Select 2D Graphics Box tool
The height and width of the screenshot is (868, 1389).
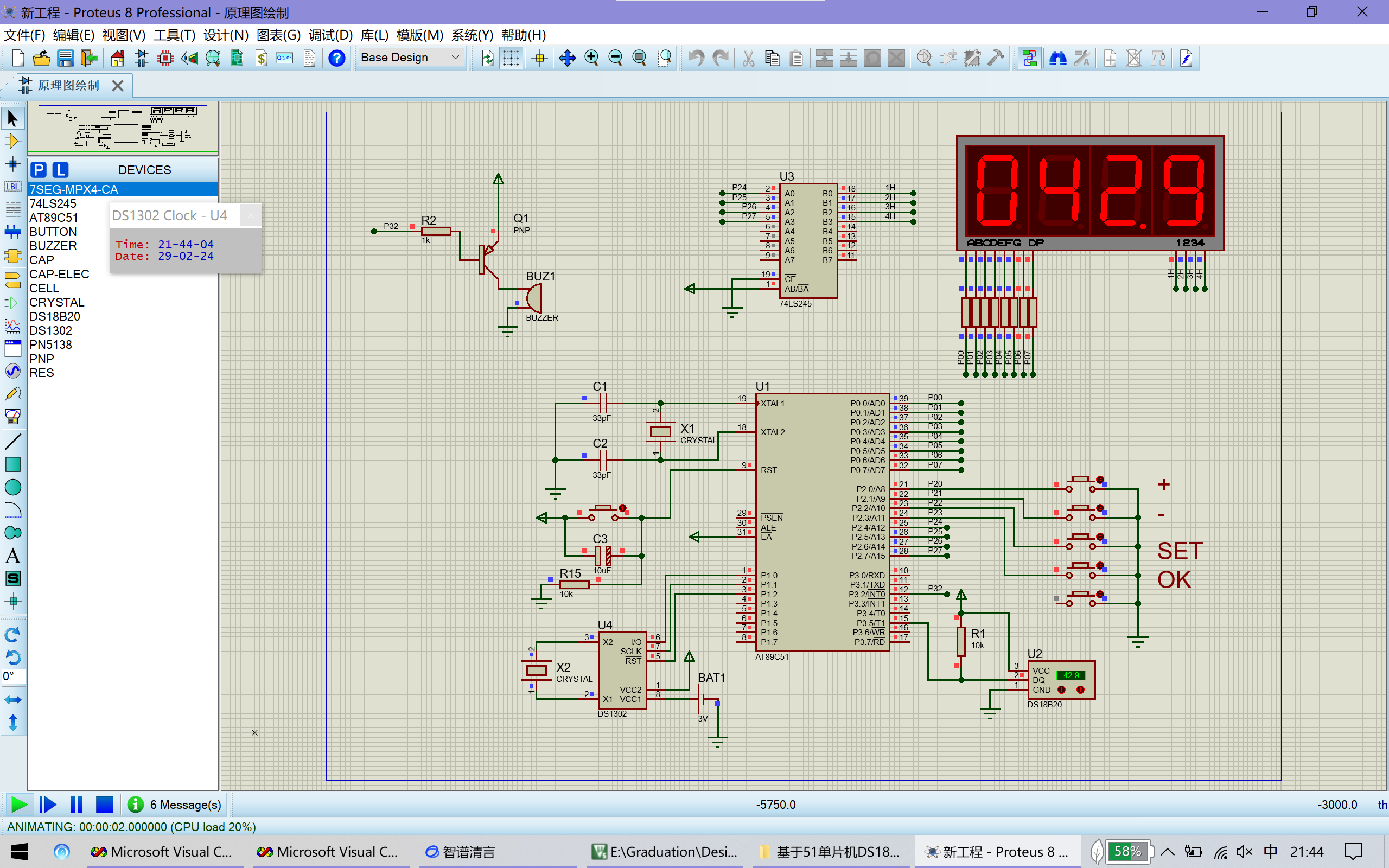(x=12, y=464)
